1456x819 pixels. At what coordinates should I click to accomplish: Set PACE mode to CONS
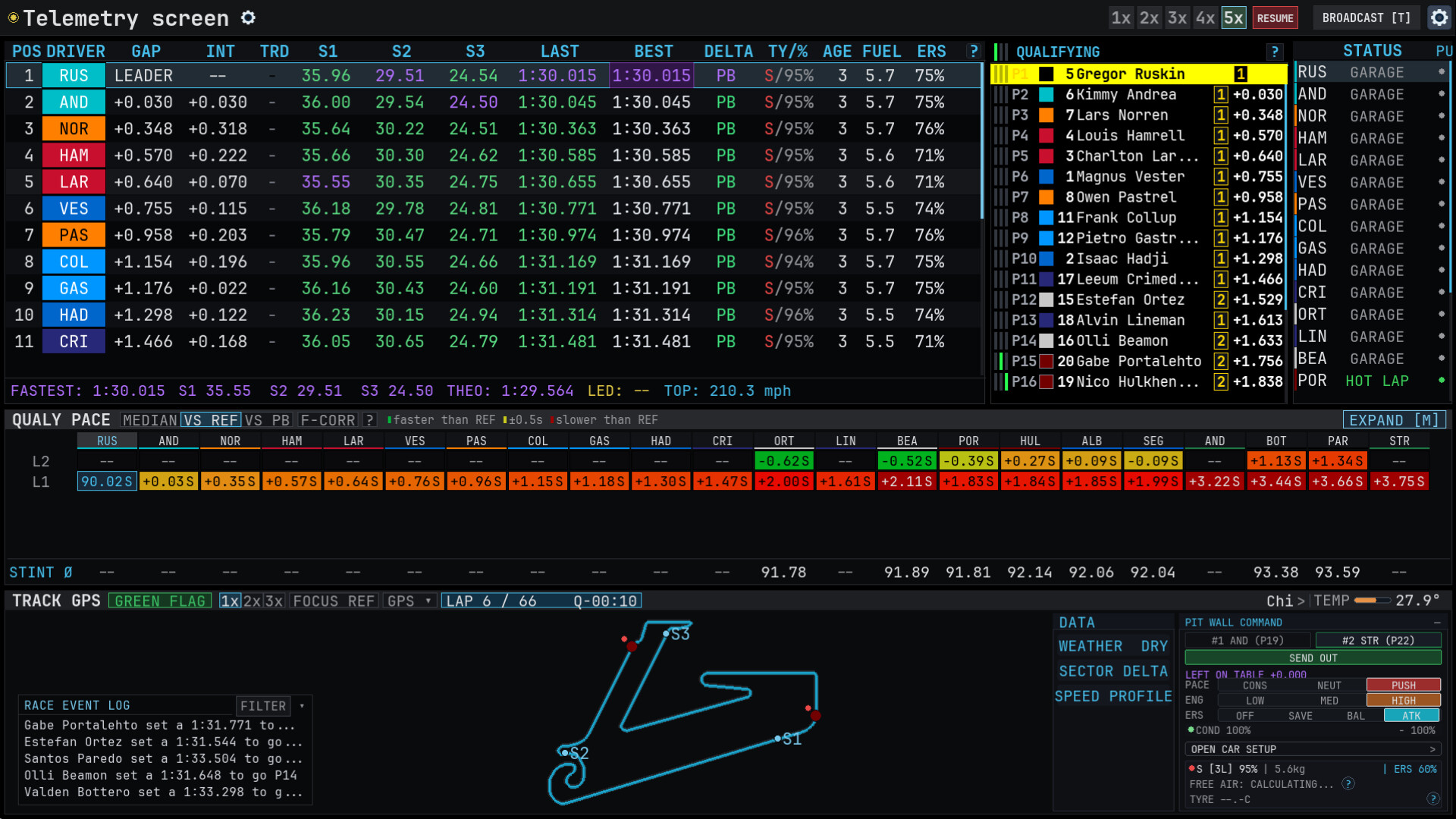(1254, 686)
